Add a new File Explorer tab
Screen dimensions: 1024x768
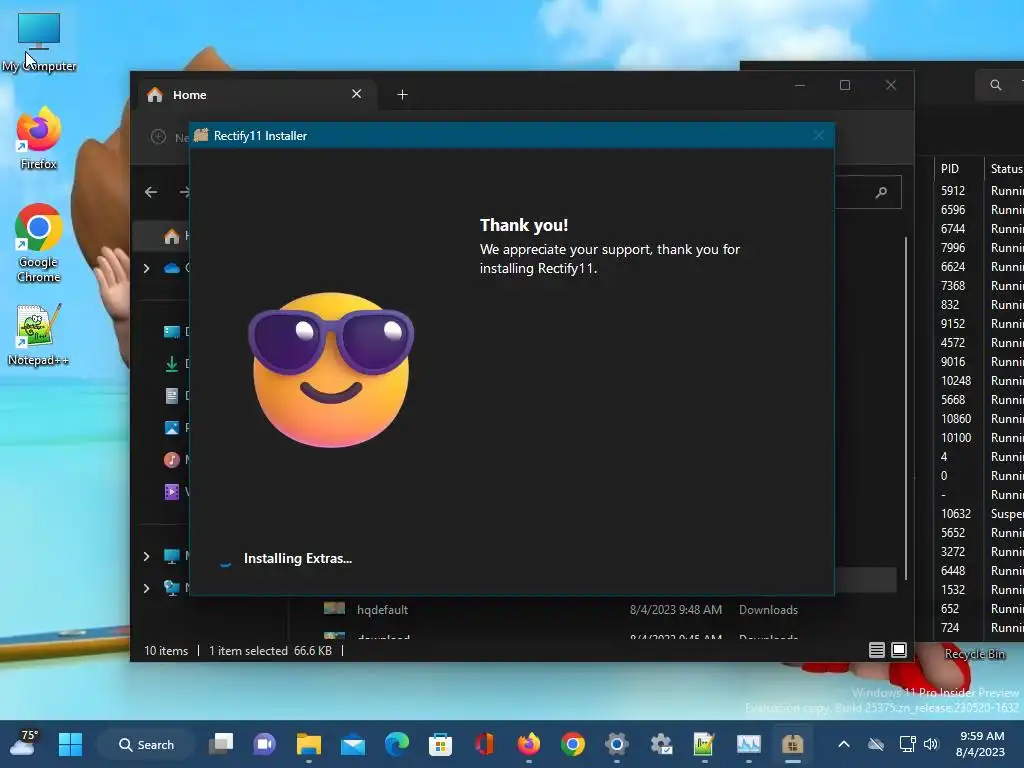pos(402,95)
